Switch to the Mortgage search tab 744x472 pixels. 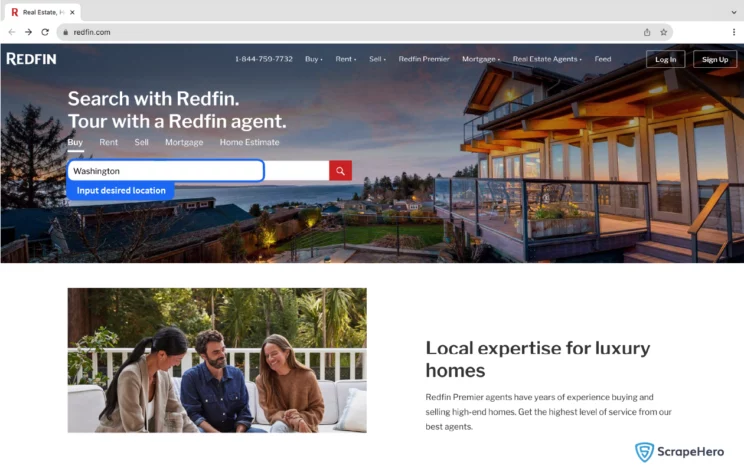point(184,142)
